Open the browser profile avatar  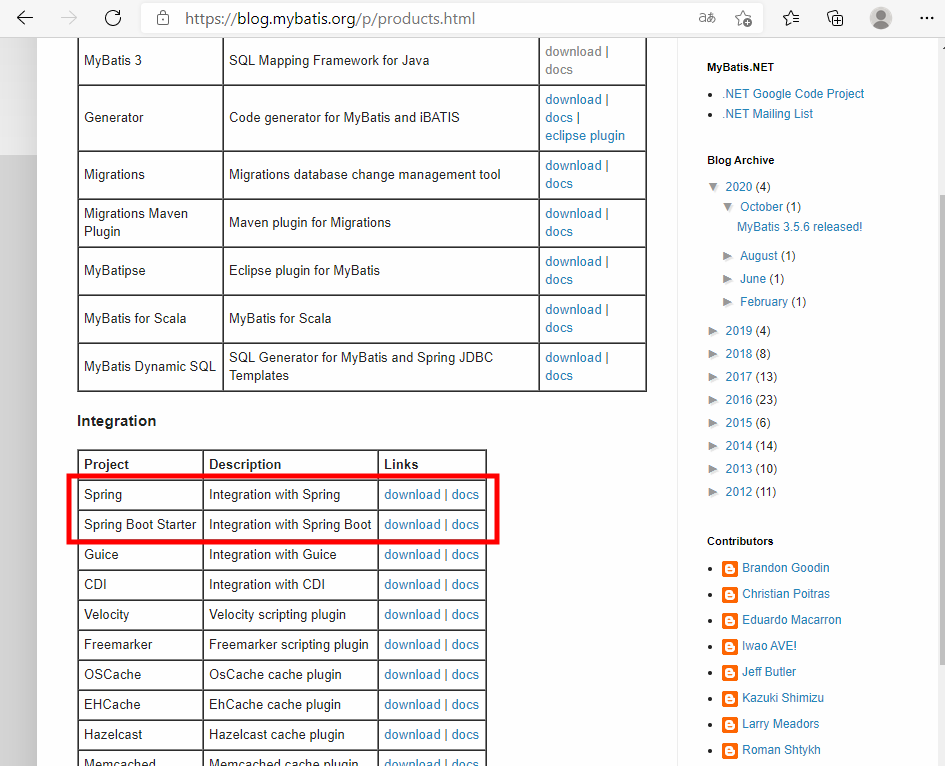pyautogui.click(x=880, y=18)
